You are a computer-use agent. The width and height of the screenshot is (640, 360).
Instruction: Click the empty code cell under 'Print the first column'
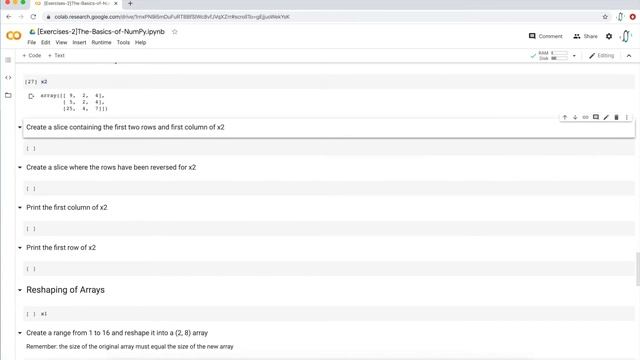point(329,229)
